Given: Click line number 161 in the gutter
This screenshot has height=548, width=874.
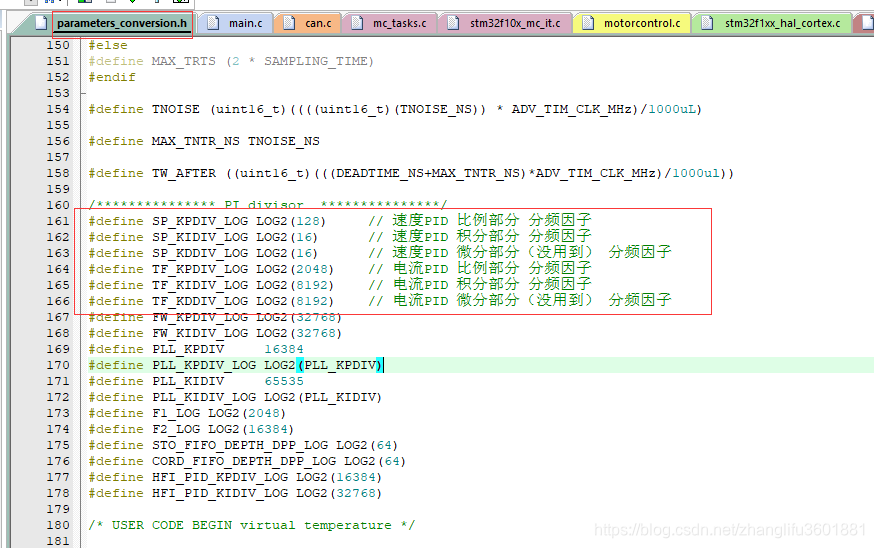Looking at the screenshot, I should pos(58,221).
